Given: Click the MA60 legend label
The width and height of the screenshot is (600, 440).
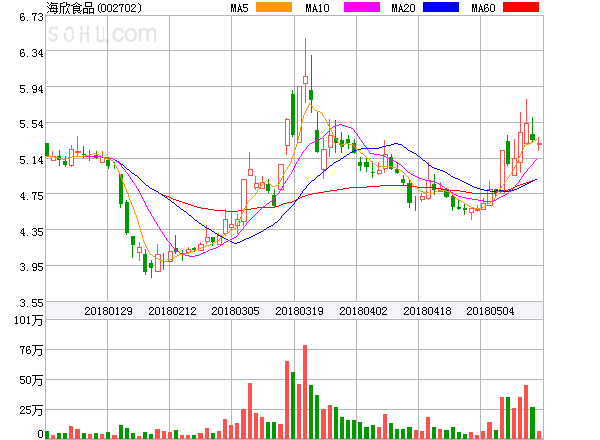Looking at the screenshot, I should click(483, 8).
